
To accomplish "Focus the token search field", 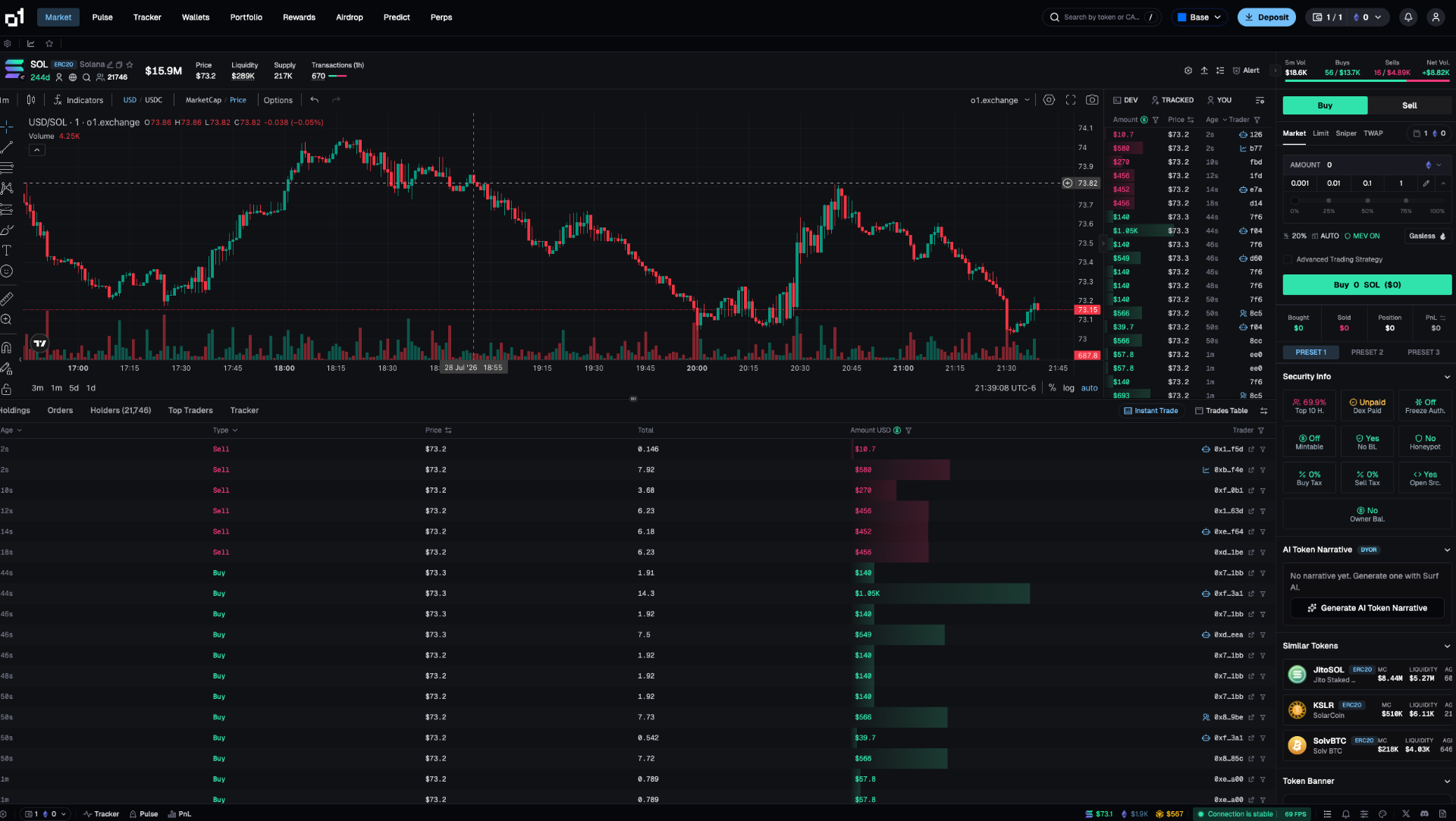I will 1101,17.
